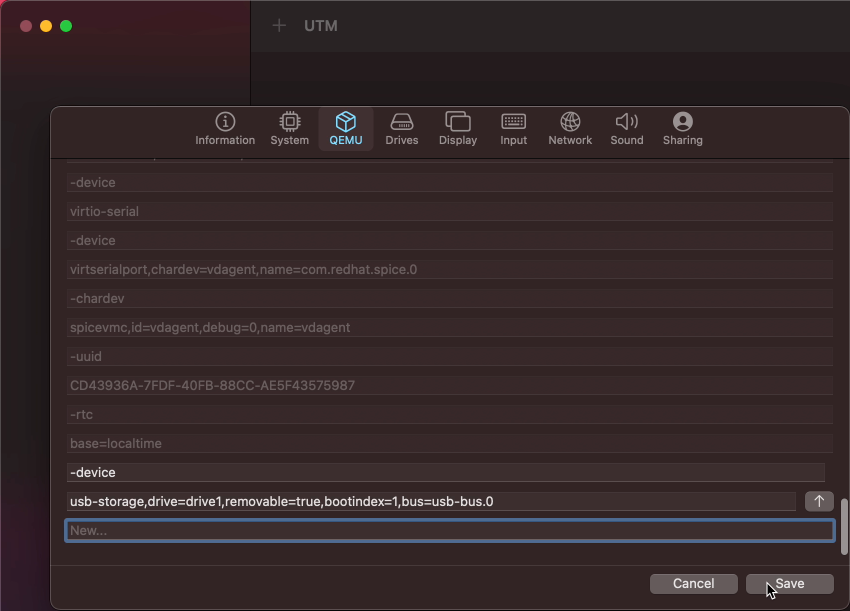Move usb-storage argument up with arrow button
The width and height of the screenshot is (850, 611).
tap(819, 501)
